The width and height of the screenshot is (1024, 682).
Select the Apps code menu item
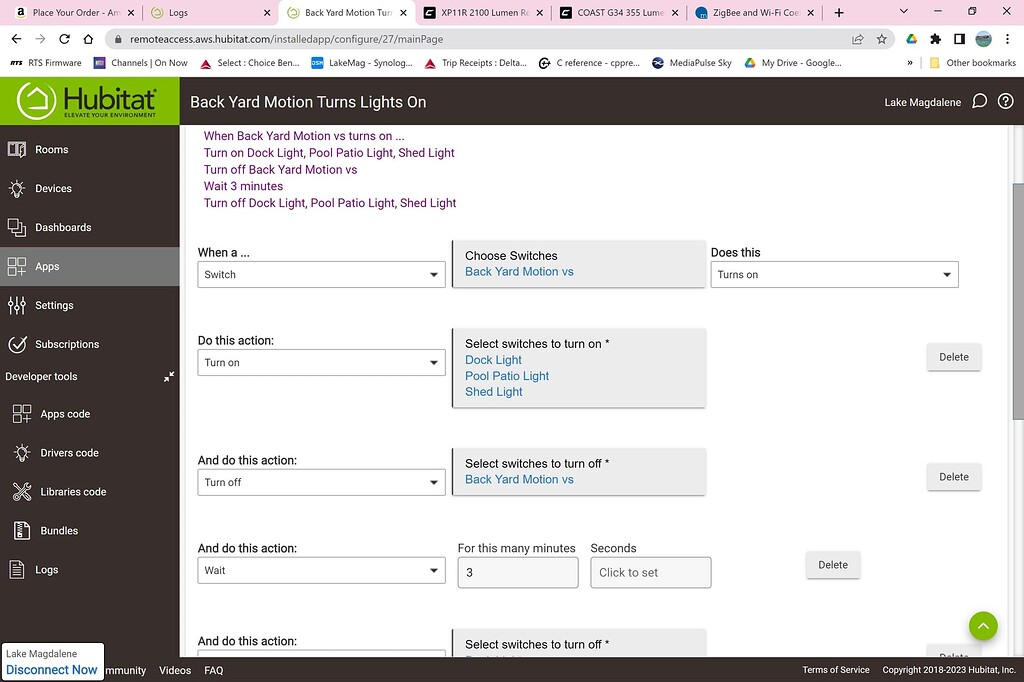[x=65, y=414]
